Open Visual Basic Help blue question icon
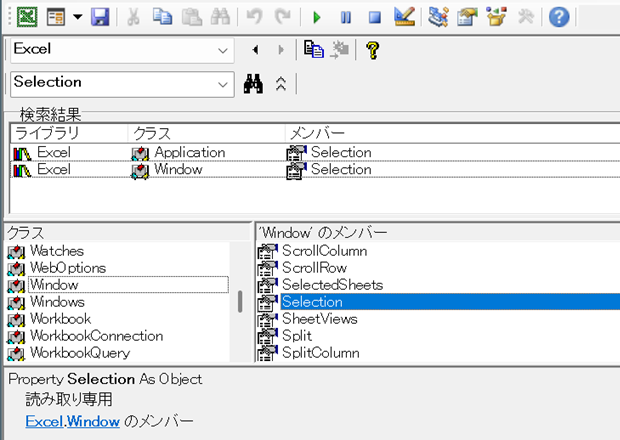Screen dimensions: 620x440 [559, 17]
